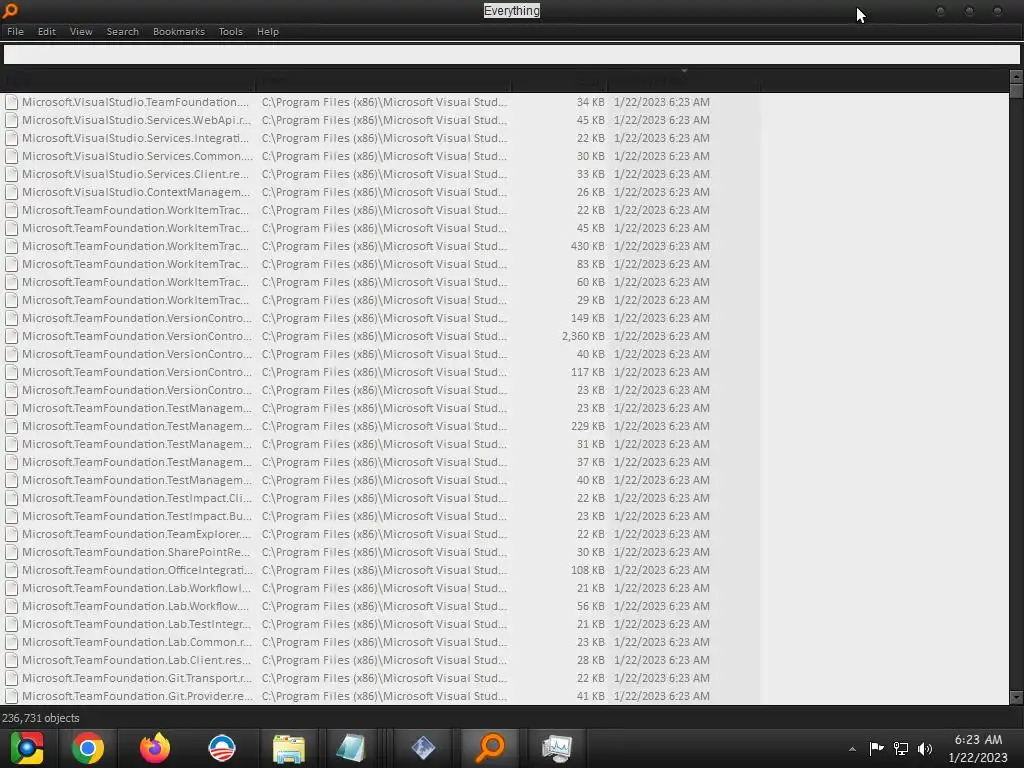Open the Help menu
The height and width of the screenshot is (768, 1024).
click(267, 31)
